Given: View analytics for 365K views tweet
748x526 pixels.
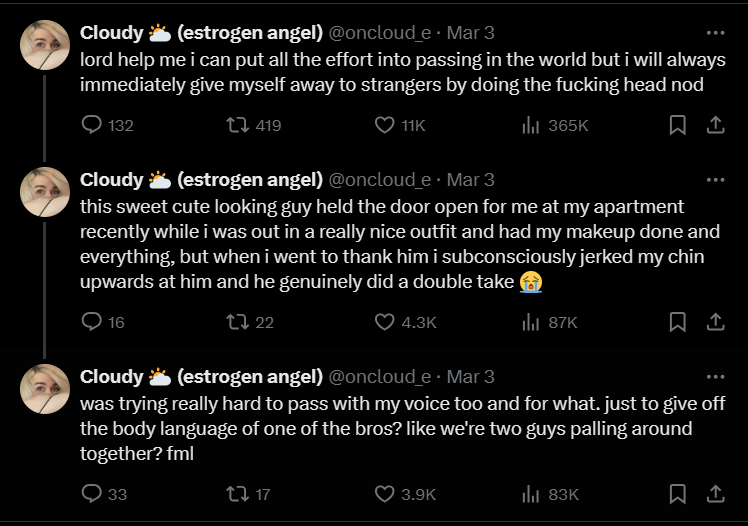Looking at the screenshot, I should point(531,125).
